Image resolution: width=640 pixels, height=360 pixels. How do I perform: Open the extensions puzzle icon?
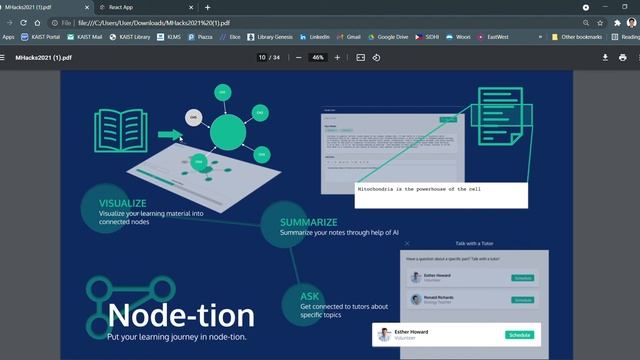click(617, 23)
